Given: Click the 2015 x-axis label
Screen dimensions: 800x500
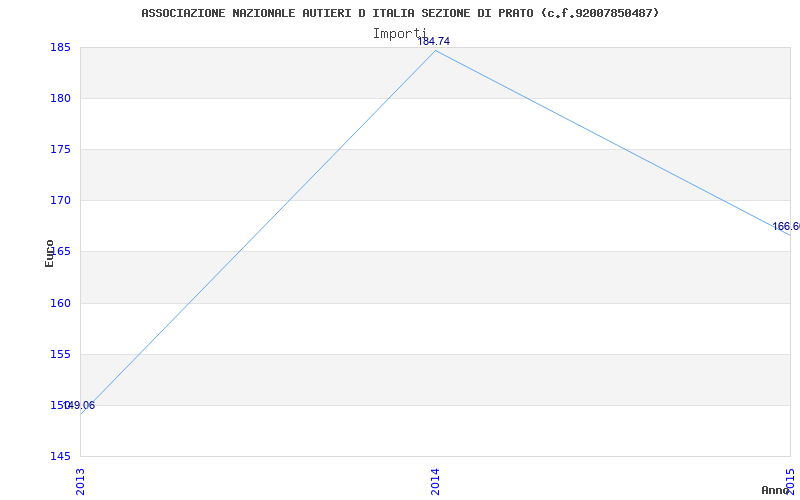Looking at the screenshot, I should (x=790, y=481).
